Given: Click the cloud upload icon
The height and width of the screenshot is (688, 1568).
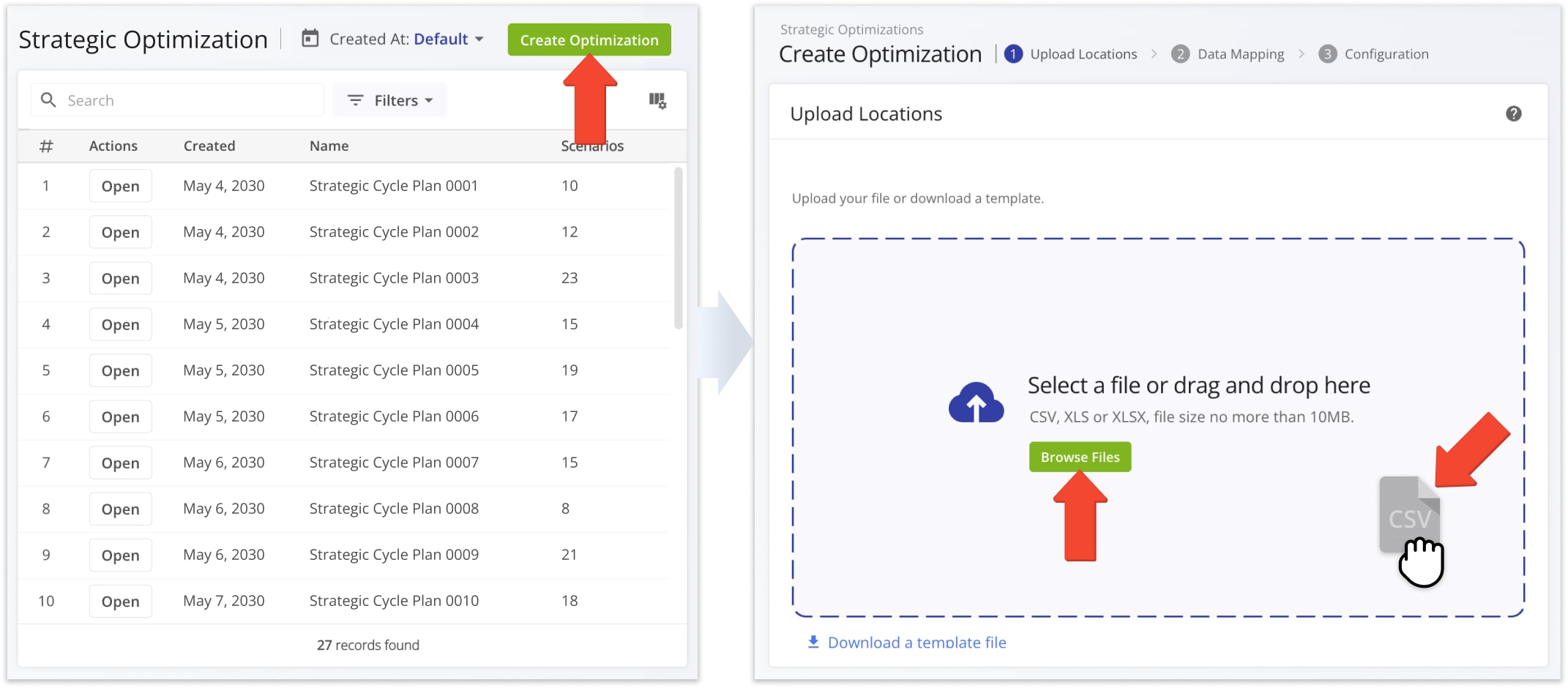Looking at the screenshot, I should [x=975, y=403].
